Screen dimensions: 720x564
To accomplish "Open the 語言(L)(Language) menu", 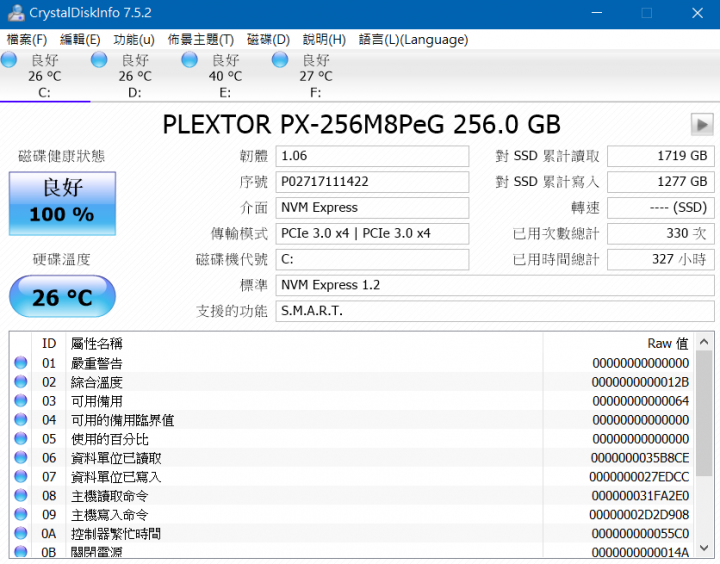I will (413, 40).
